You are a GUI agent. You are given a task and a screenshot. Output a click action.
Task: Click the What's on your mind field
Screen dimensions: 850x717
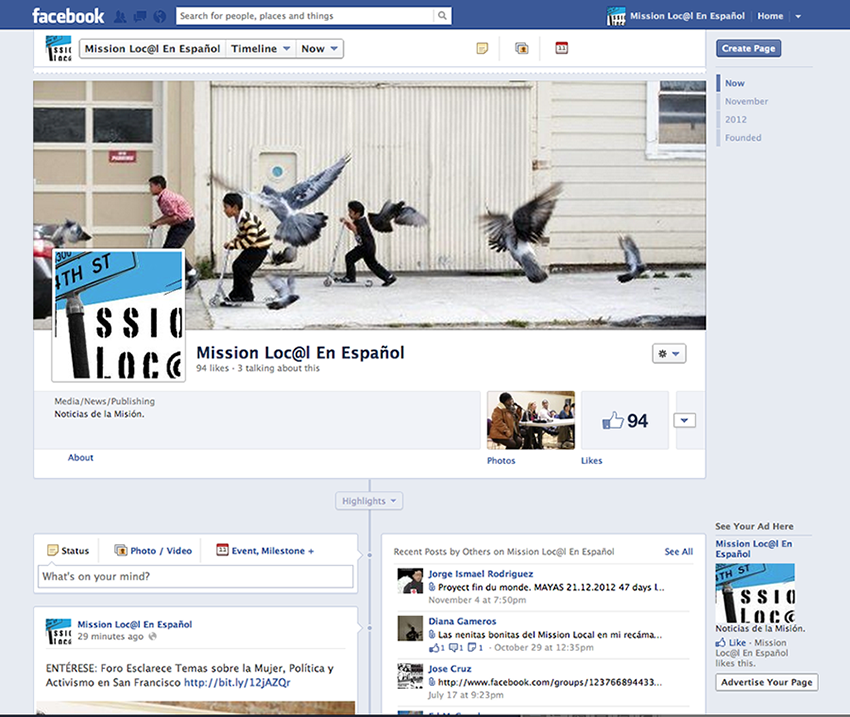tap(196, 577)
